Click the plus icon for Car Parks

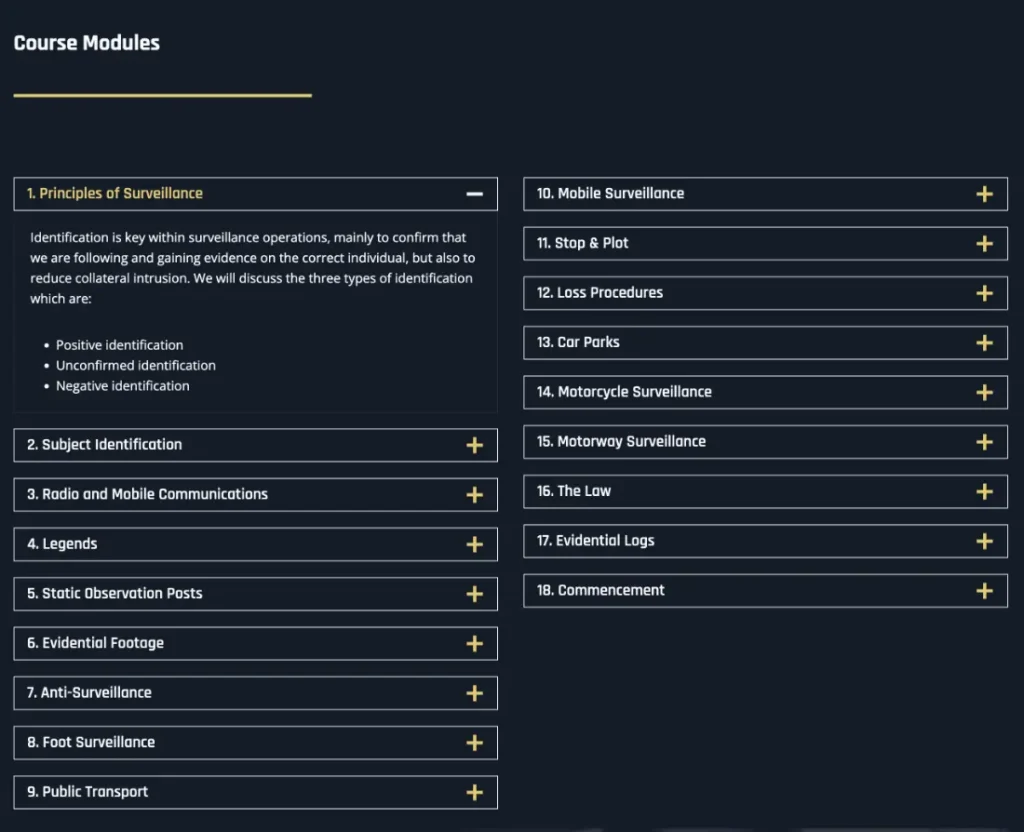pyautogui.click(x=987, y=342)
